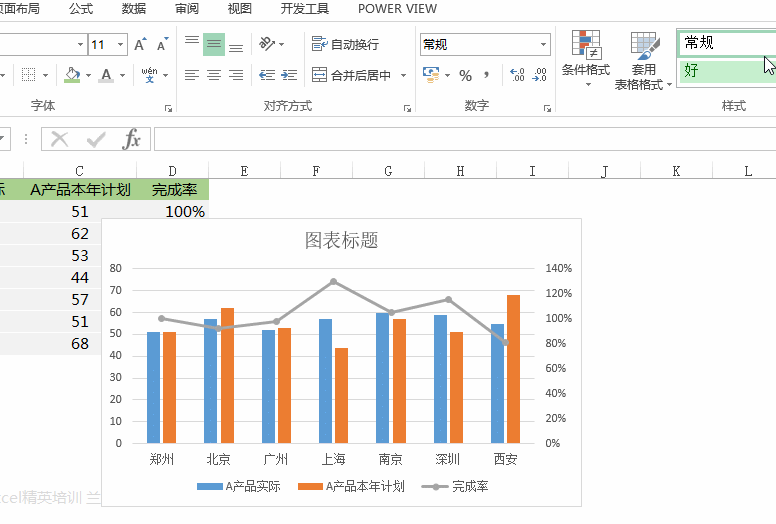Apply percent style
The width and height of the screenshot is (776, 524).
coord(465,75)
